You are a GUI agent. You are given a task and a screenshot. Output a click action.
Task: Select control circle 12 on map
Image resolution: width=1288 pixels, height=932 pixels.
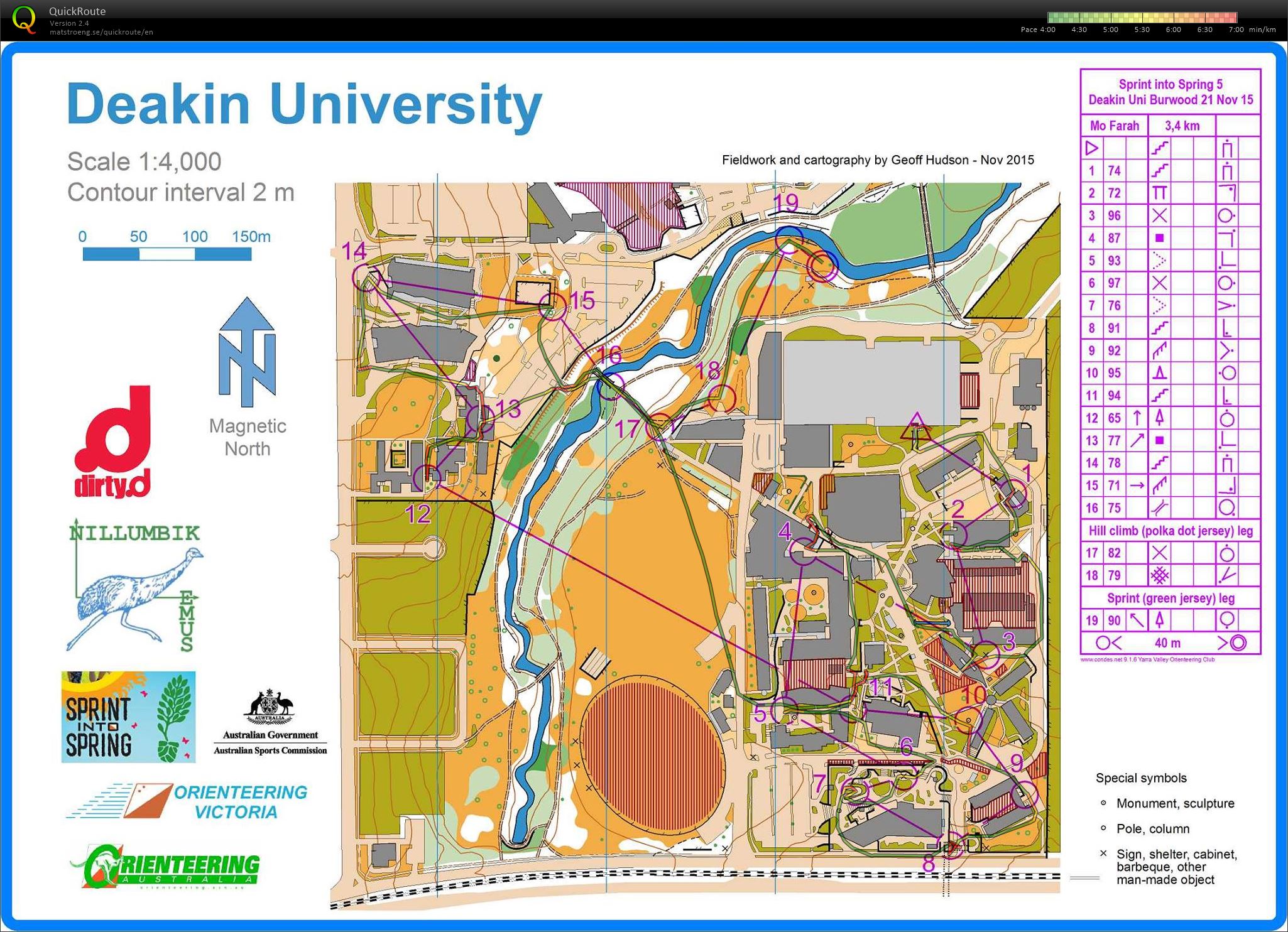pyautogui.click(x=427, y=478)
